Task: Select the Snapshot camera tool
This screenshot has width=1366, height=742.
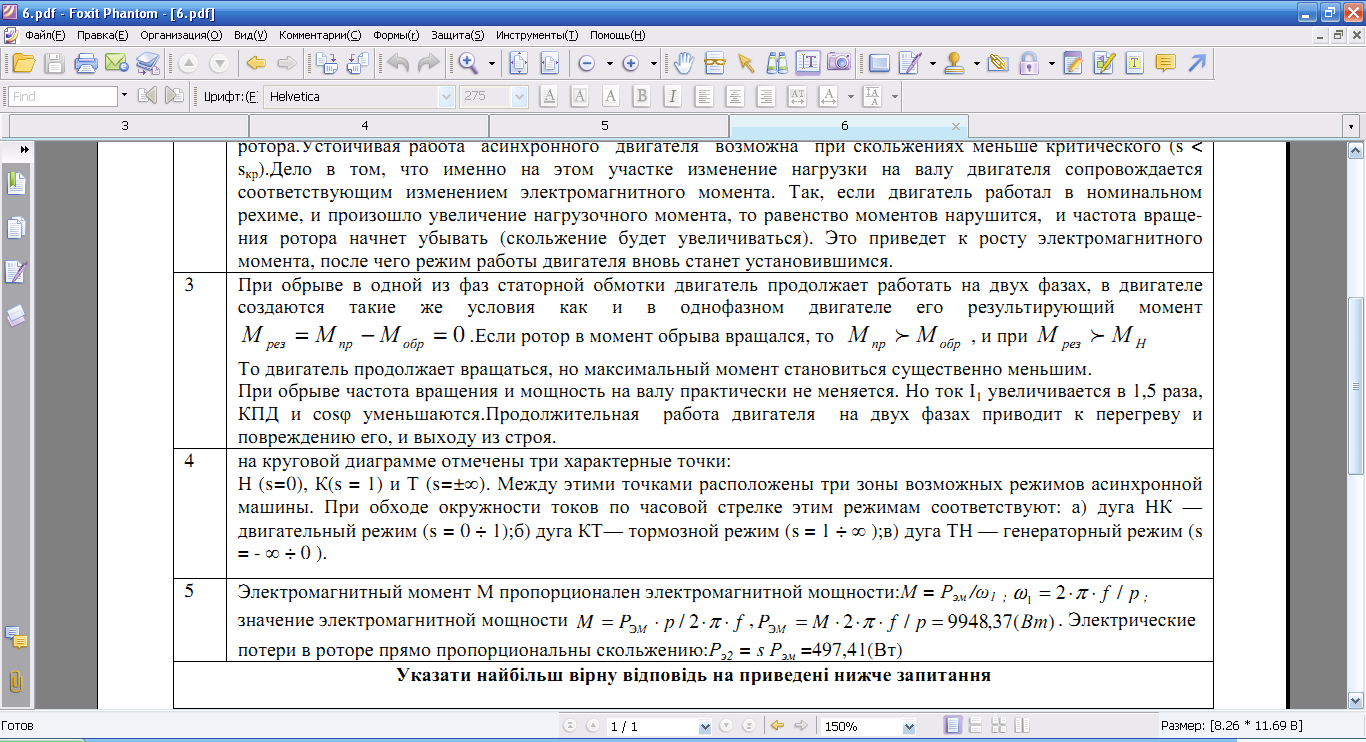Action: pyautogui.click(x=838, y=63)
